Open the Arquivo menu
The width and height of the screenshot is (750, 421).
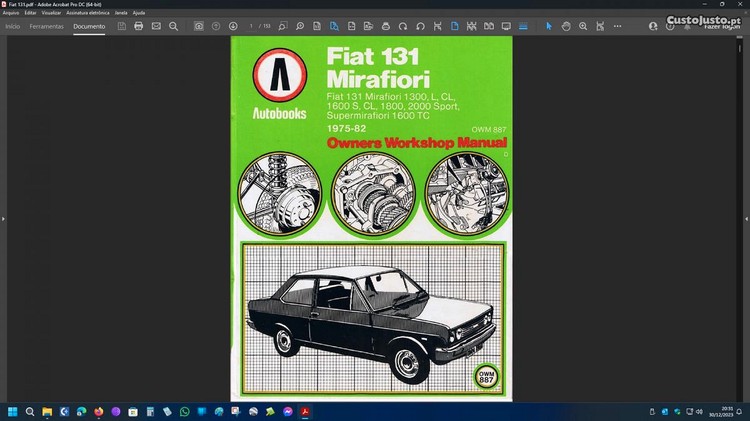(11, 13)
